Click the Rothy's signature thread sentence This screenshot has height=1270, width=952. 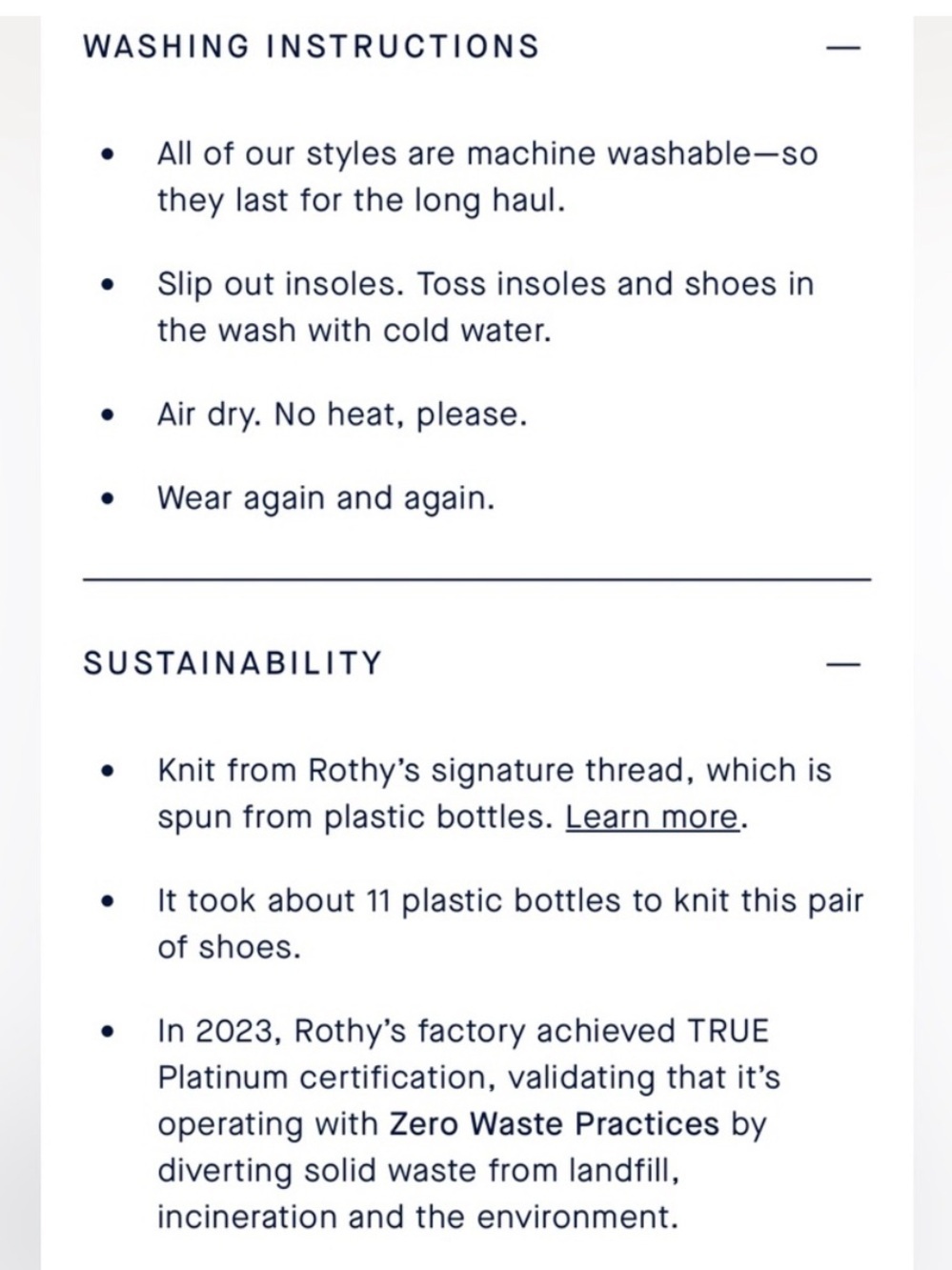click(x=494, y=794)
